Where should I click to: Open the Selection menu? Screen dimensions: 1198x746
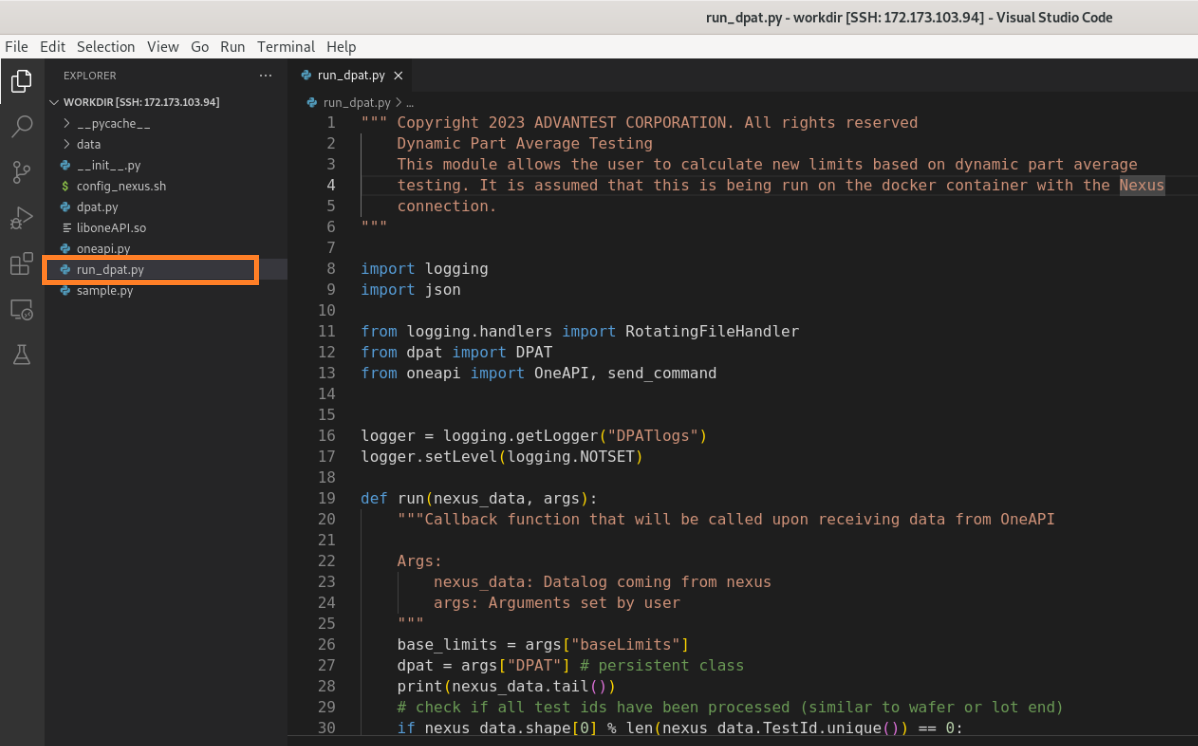[x=106, y=47]
